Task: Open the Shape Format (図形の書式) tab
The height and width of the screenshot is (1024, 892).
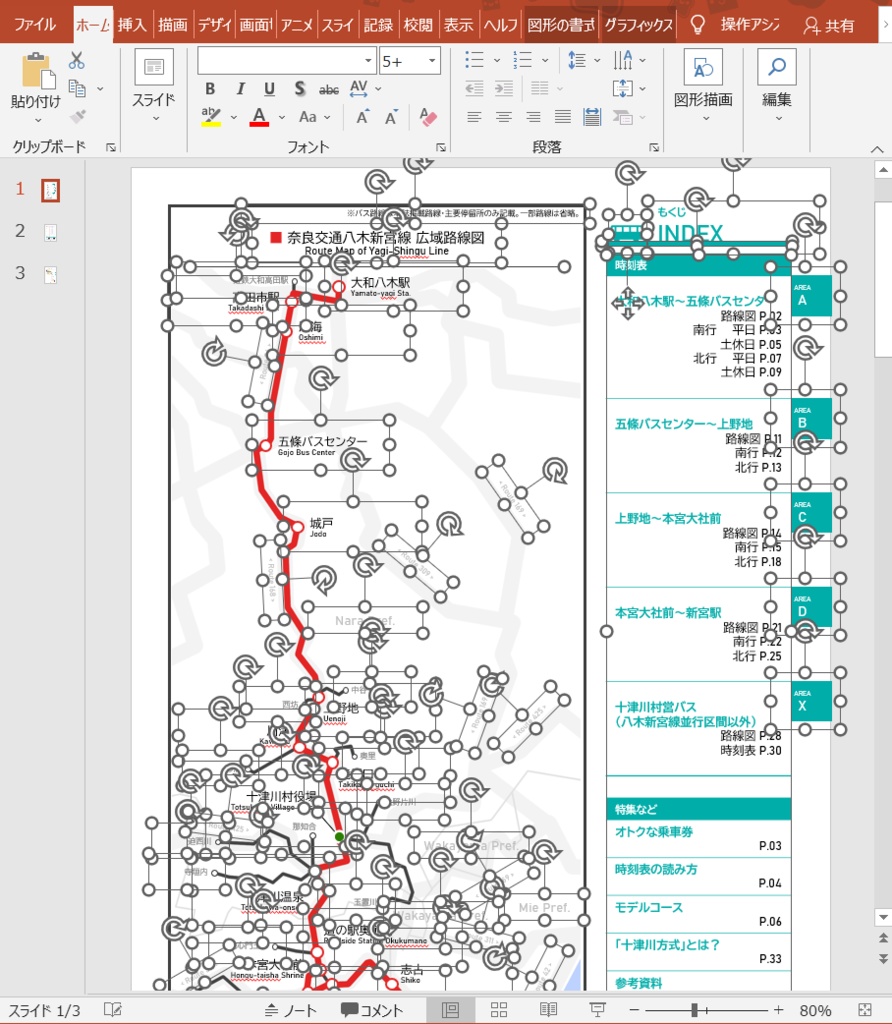Action: 561,25
